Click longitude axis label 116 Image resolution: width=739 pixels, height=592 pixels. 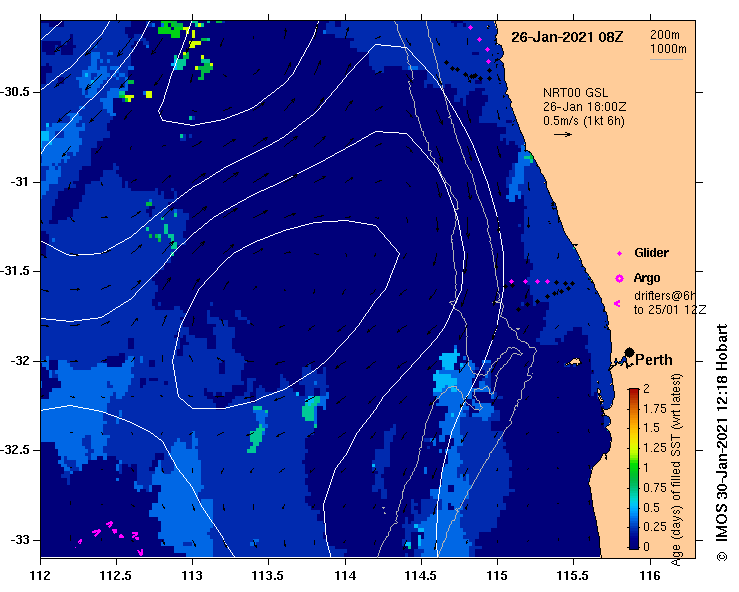(x=650, y=576)
